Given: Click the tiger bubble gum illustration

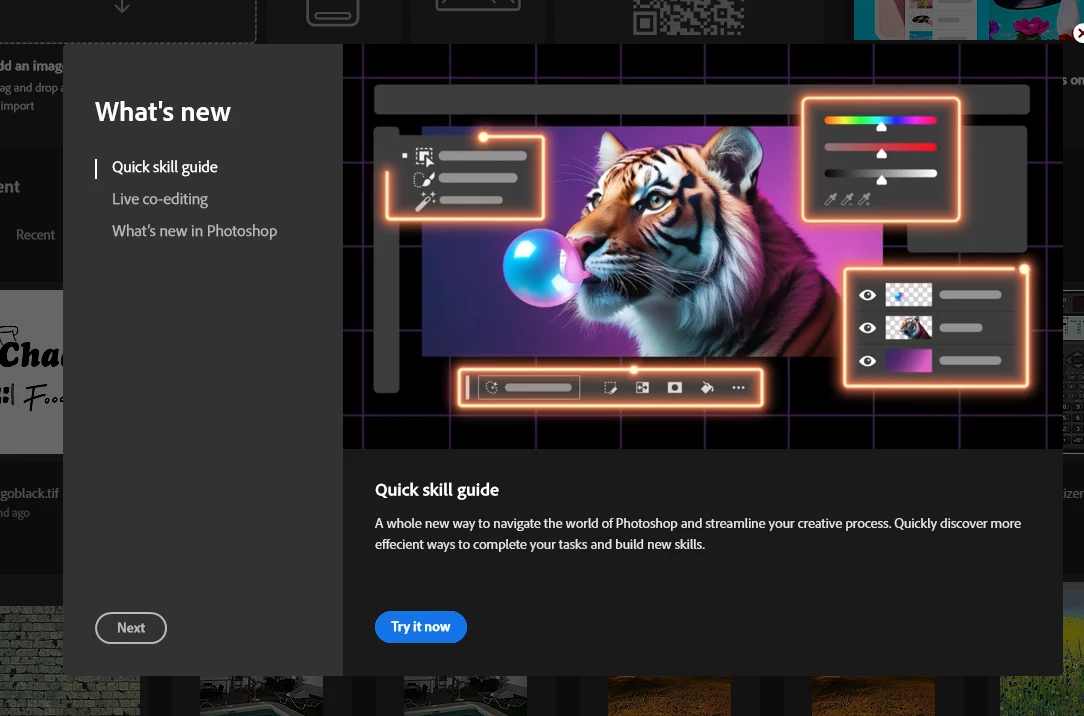Looking at the screenshot, I should (x=702, y=247).
